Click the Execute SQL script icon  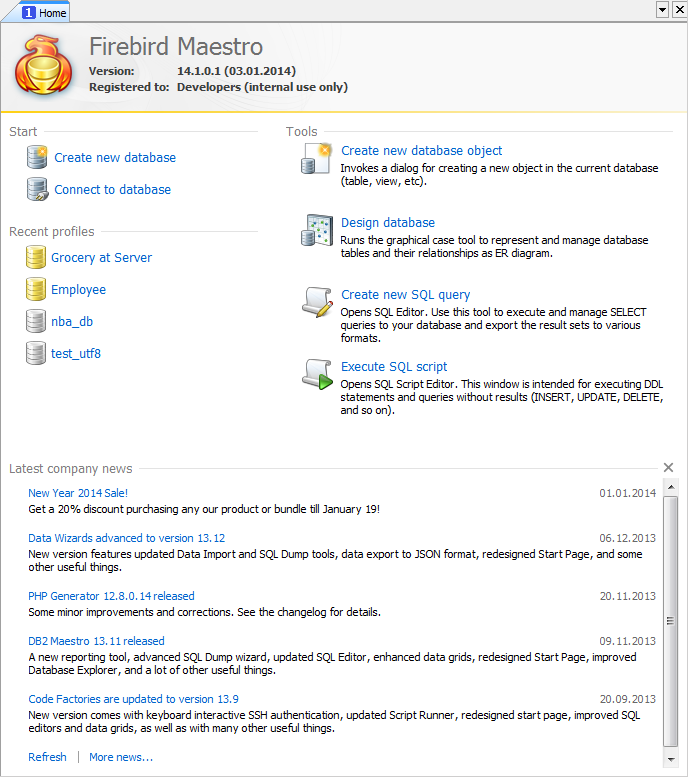pos(317,374)
